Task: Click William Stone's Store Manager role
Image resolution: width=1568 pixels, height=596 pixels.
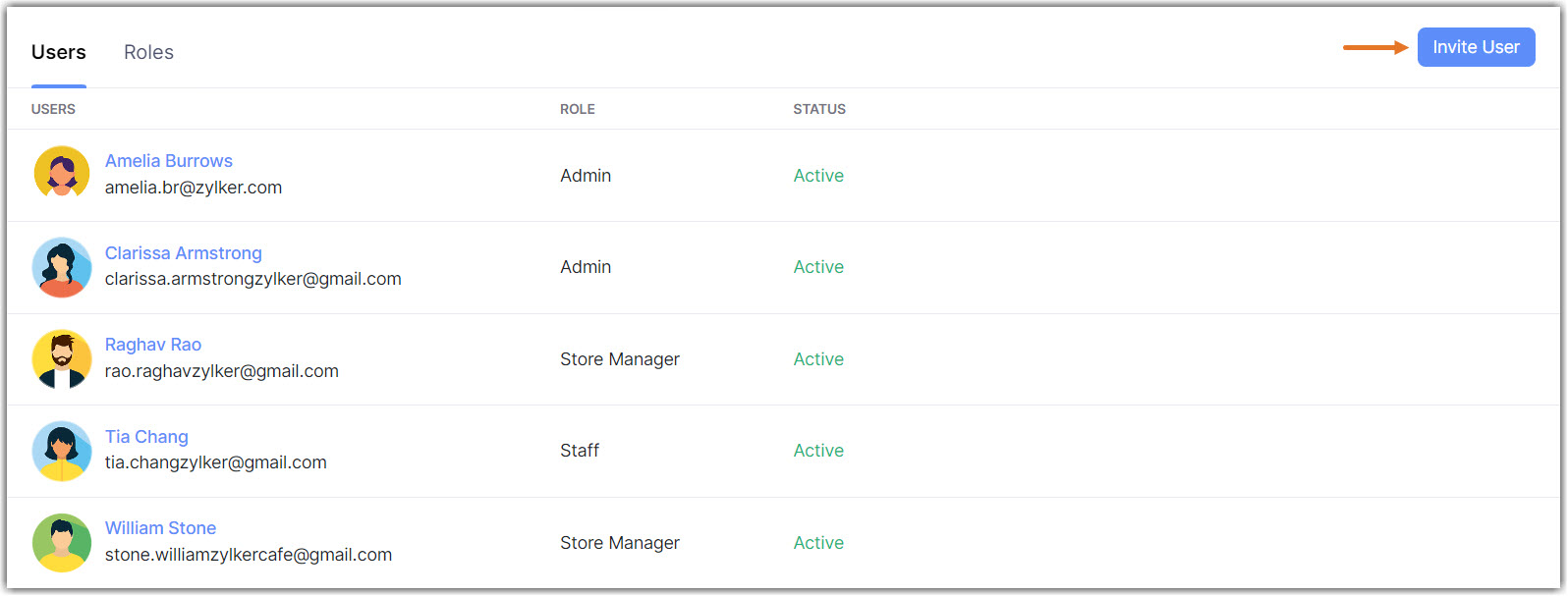Action: pos(620,543)
